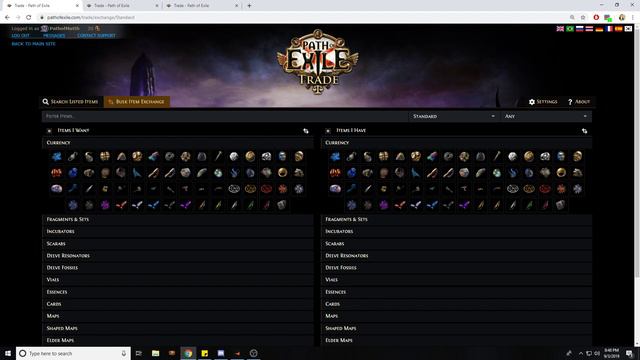Select purple shard in Items I Want bottom row
The width and height of the screenshot is (640, 360).
[105, 205]
